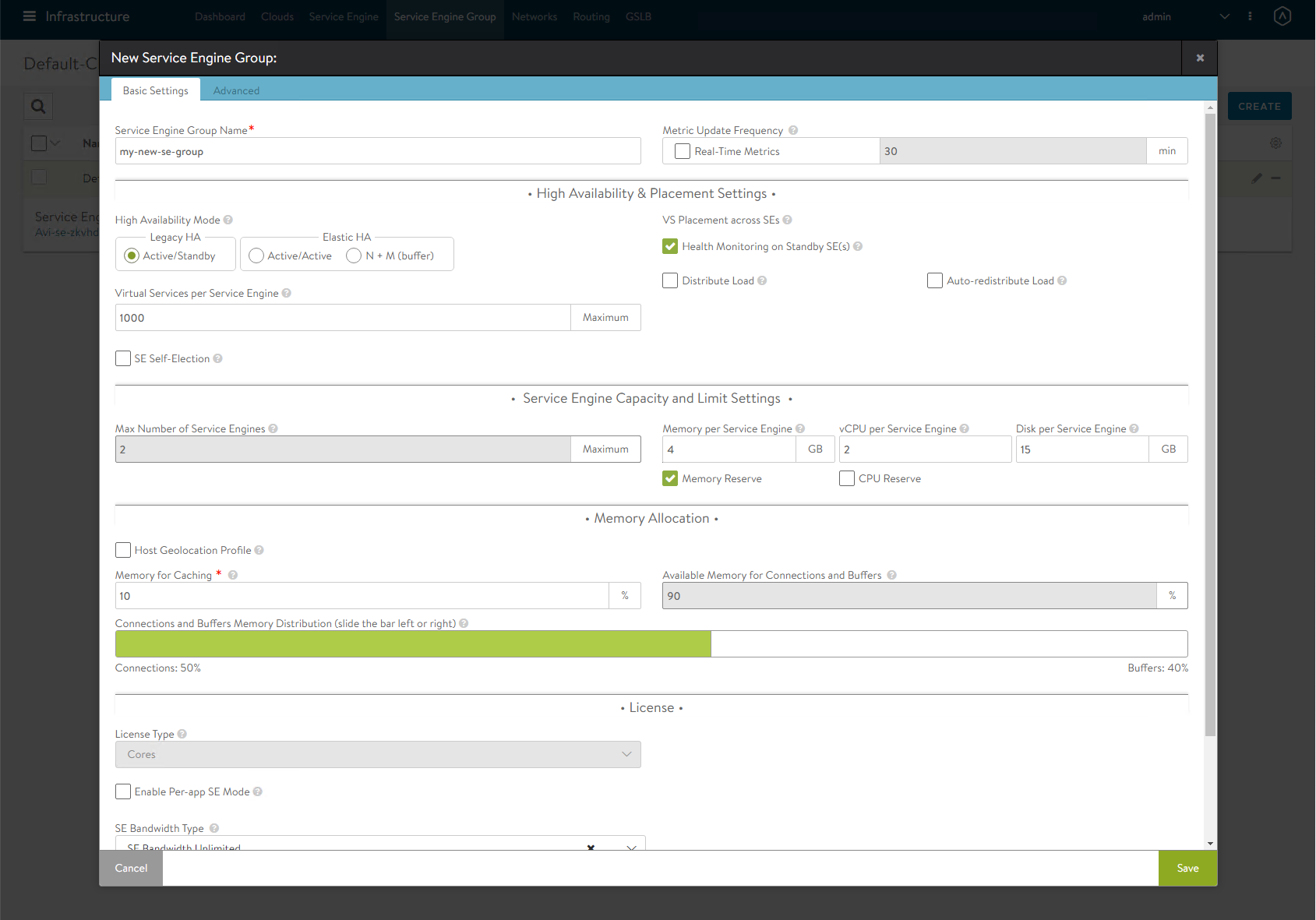
Task: Show help for Distribute Load
Action: tap(762, 280)
